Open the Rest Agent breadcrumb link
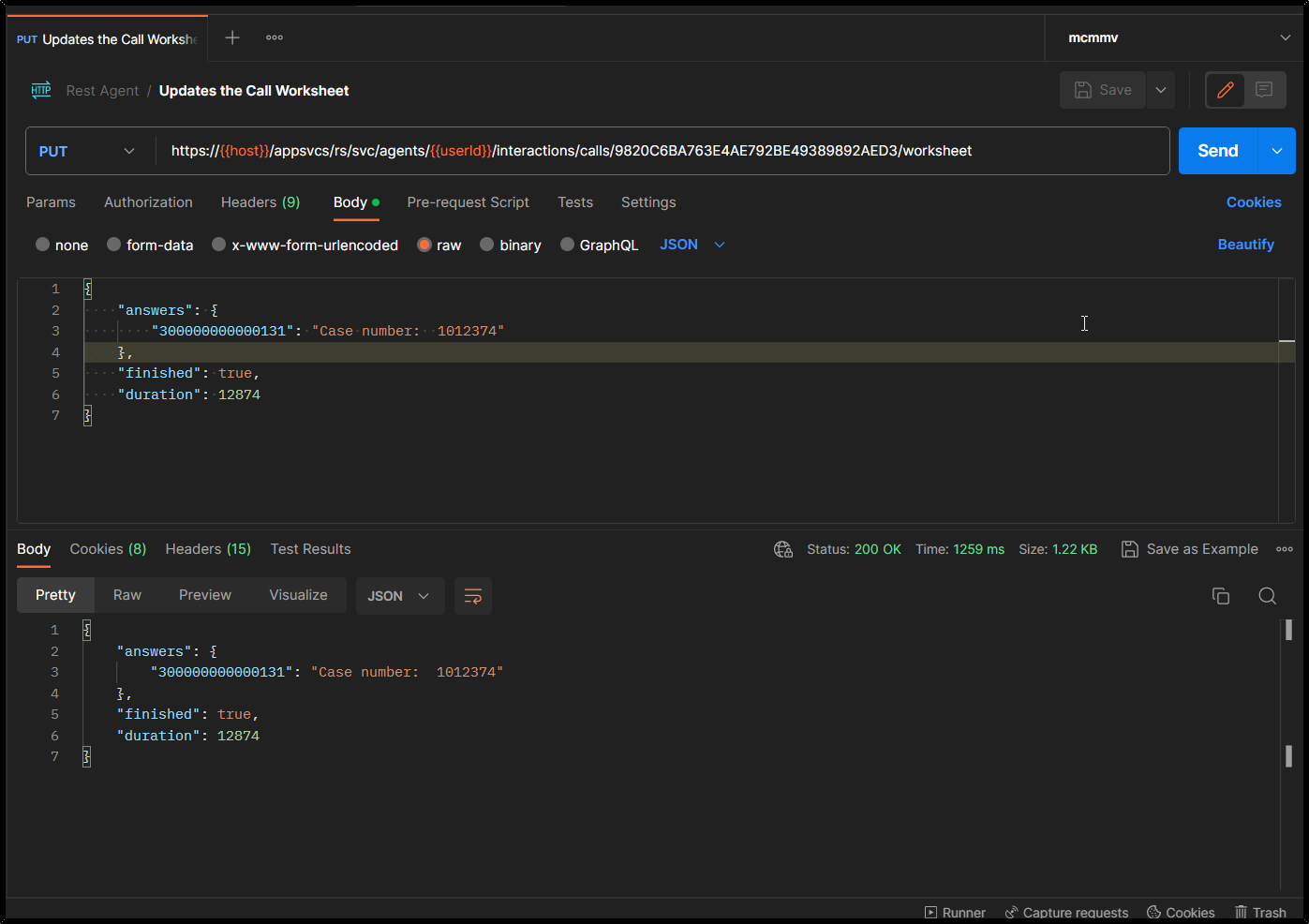 click(102, 91)
